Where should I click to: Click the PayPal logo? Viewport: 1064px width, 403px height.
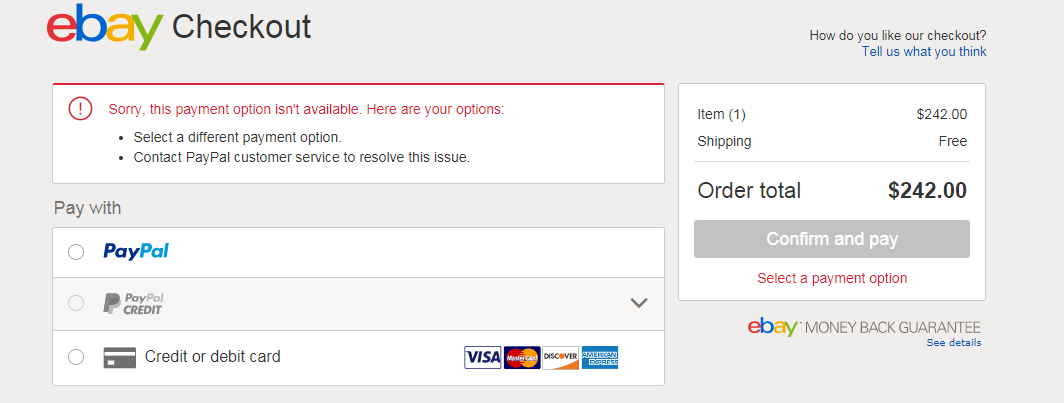point(136,251)
